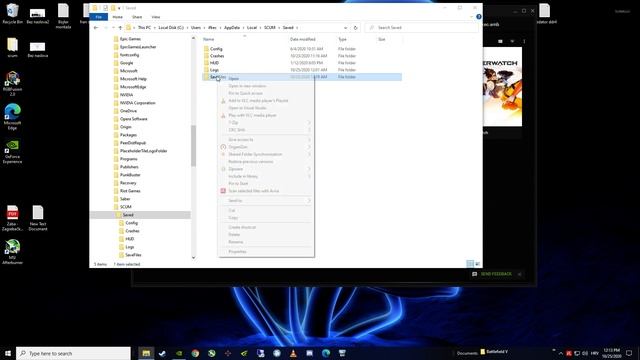Viewport: 640px width, 360px height.
Task: Open VLC media player from taskbar
Action: 293,353
